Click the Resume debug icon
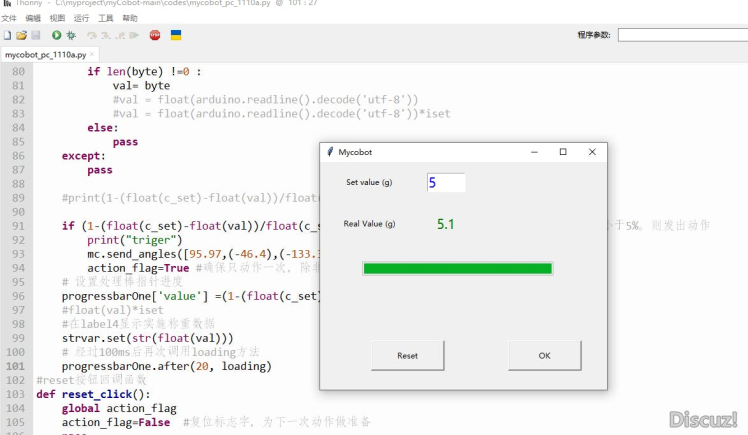Viewport: 748px width, 435px height. (x=134, y=35)
